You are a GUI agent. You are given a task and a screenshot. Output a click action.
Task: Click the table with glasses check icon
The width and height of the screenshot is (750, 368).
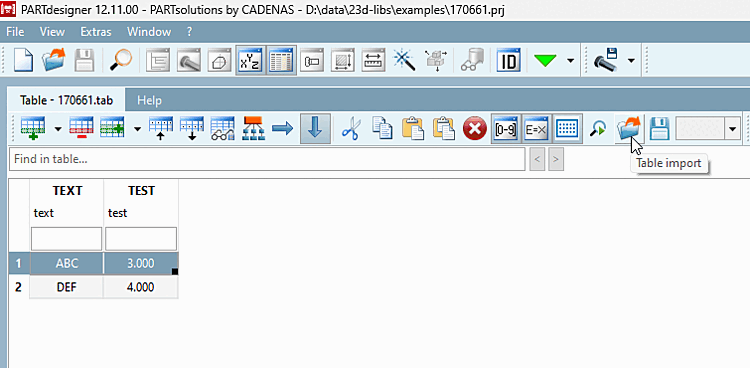click(223, 129)
